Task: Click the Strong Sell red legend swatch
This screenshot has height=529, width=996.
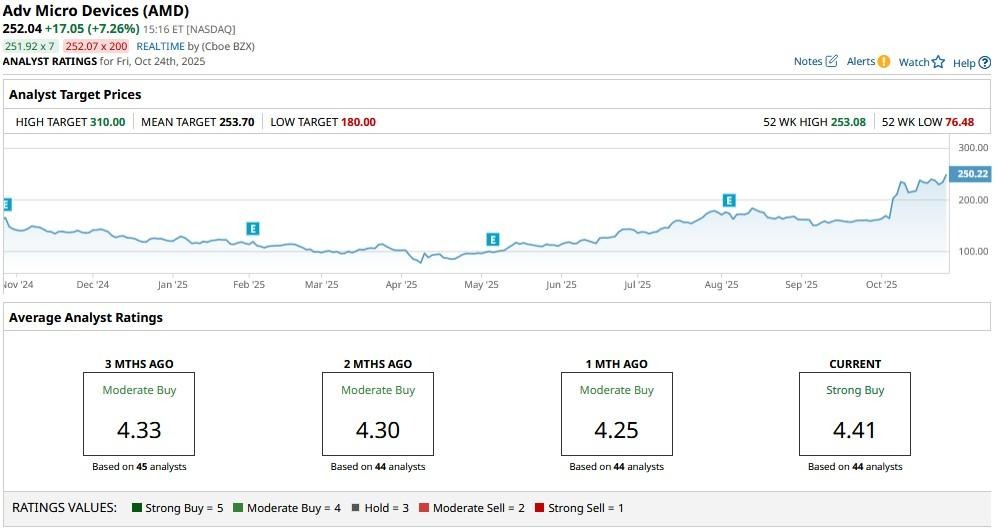Action: 540,508
